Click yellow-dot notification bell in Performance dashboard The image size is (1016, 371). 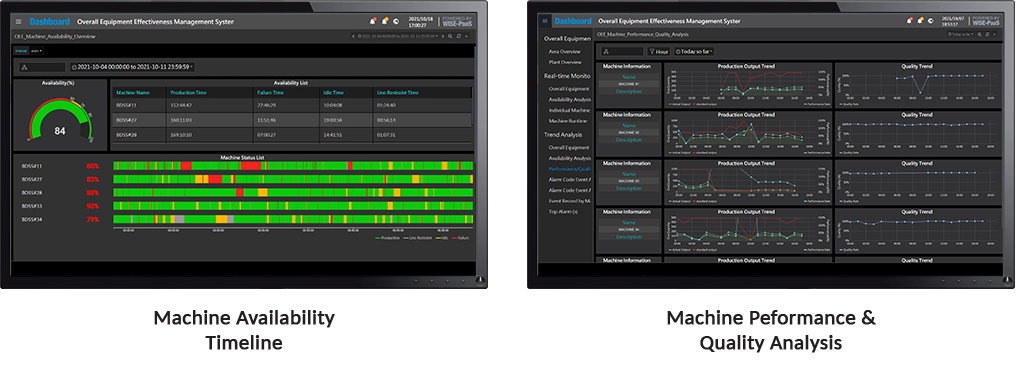point(920,21)
